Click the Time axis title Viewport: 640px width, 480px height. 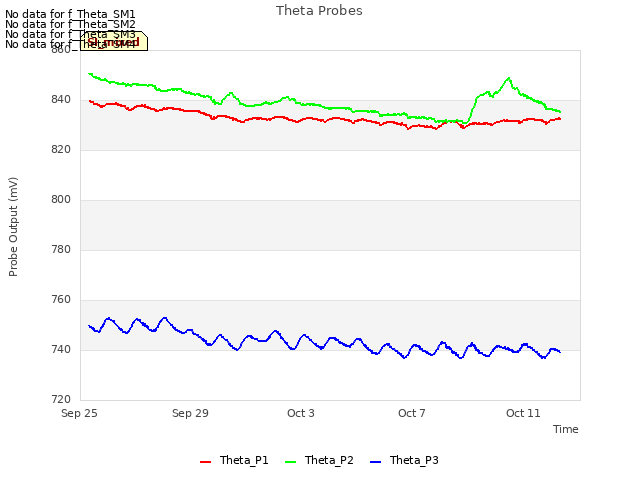(x=566, y=429)
